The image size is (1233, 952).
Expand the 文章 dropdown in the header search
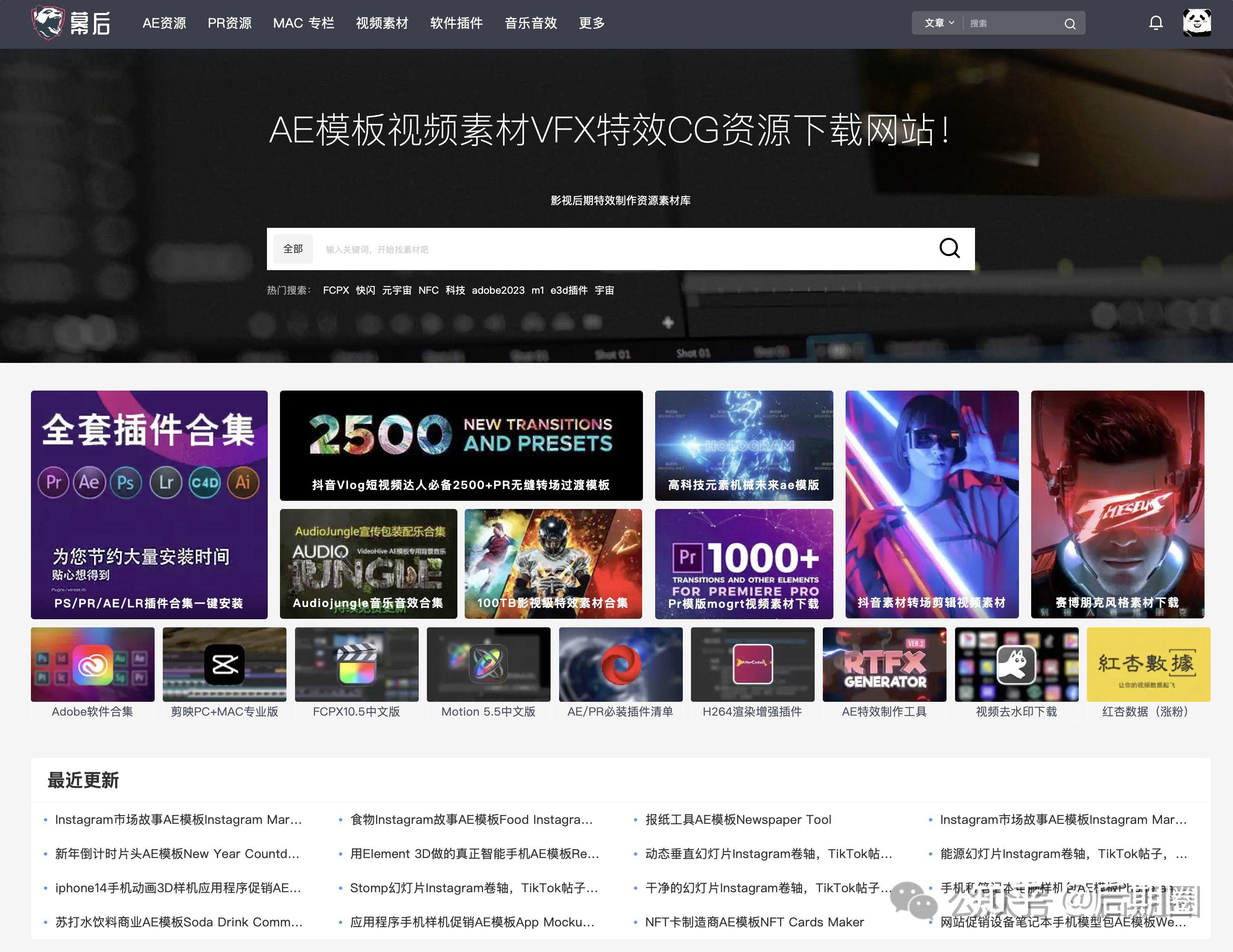point(939,23)
